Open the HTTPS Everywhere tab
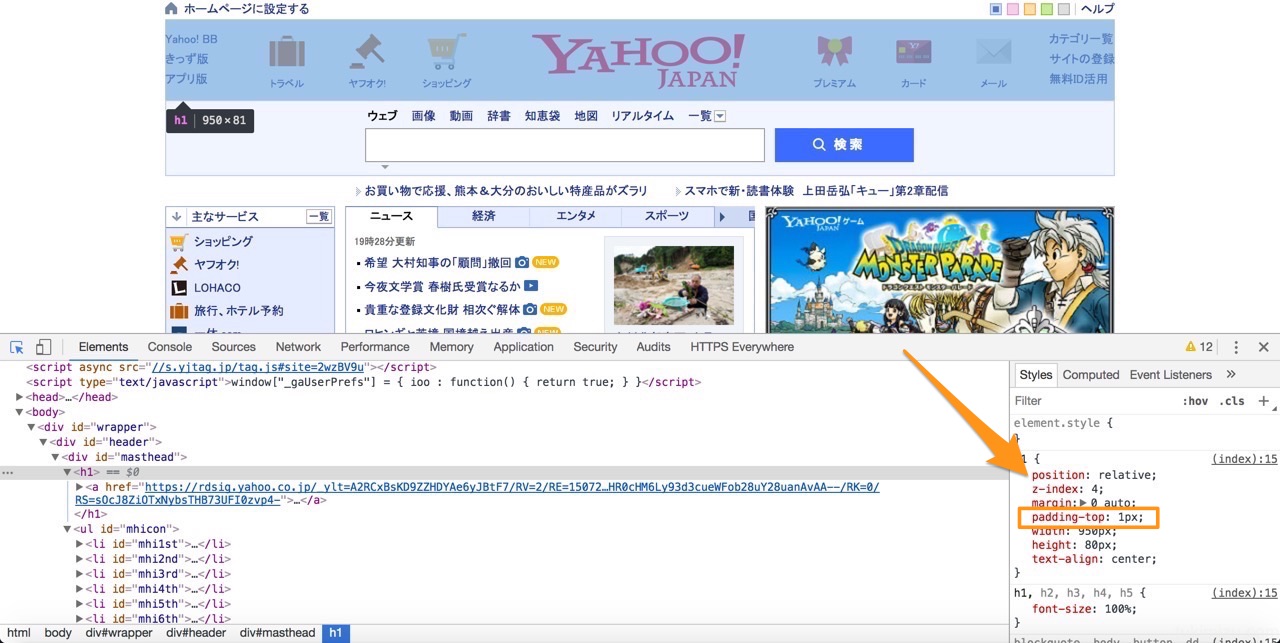The width and height of the screenshot is (1280, 643). click(x=742, y=347)
